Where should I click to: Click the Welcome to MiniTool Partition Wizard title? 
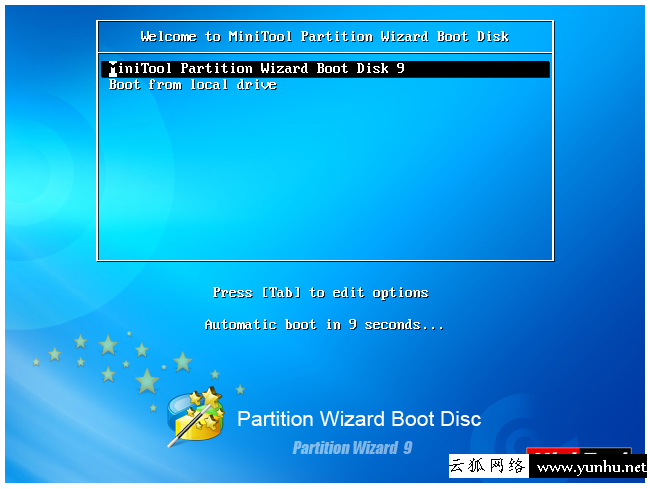[x=325, y=36]
